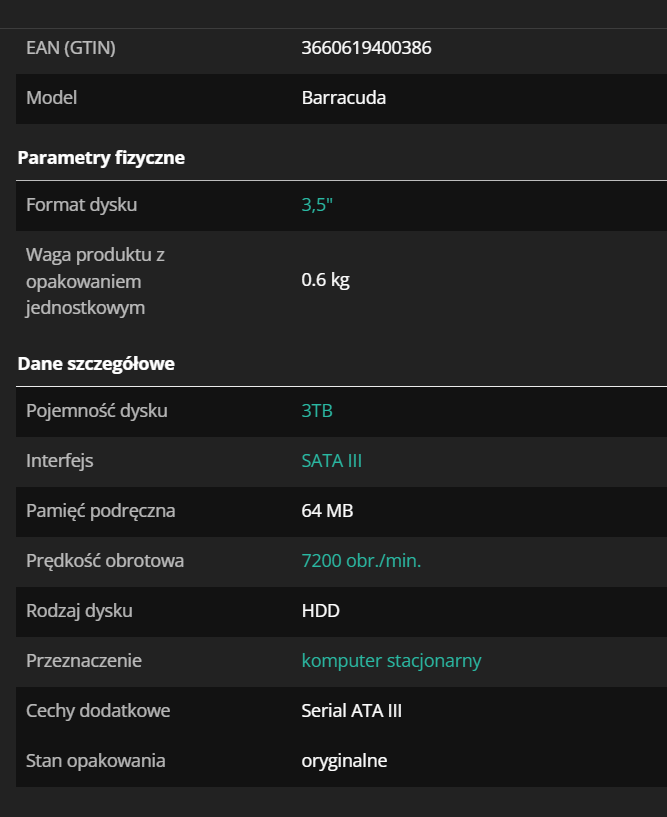Viewport: 667px width, 817px height.
Task: Select the oryginalne packaging value
Action: tap(344, 761)
